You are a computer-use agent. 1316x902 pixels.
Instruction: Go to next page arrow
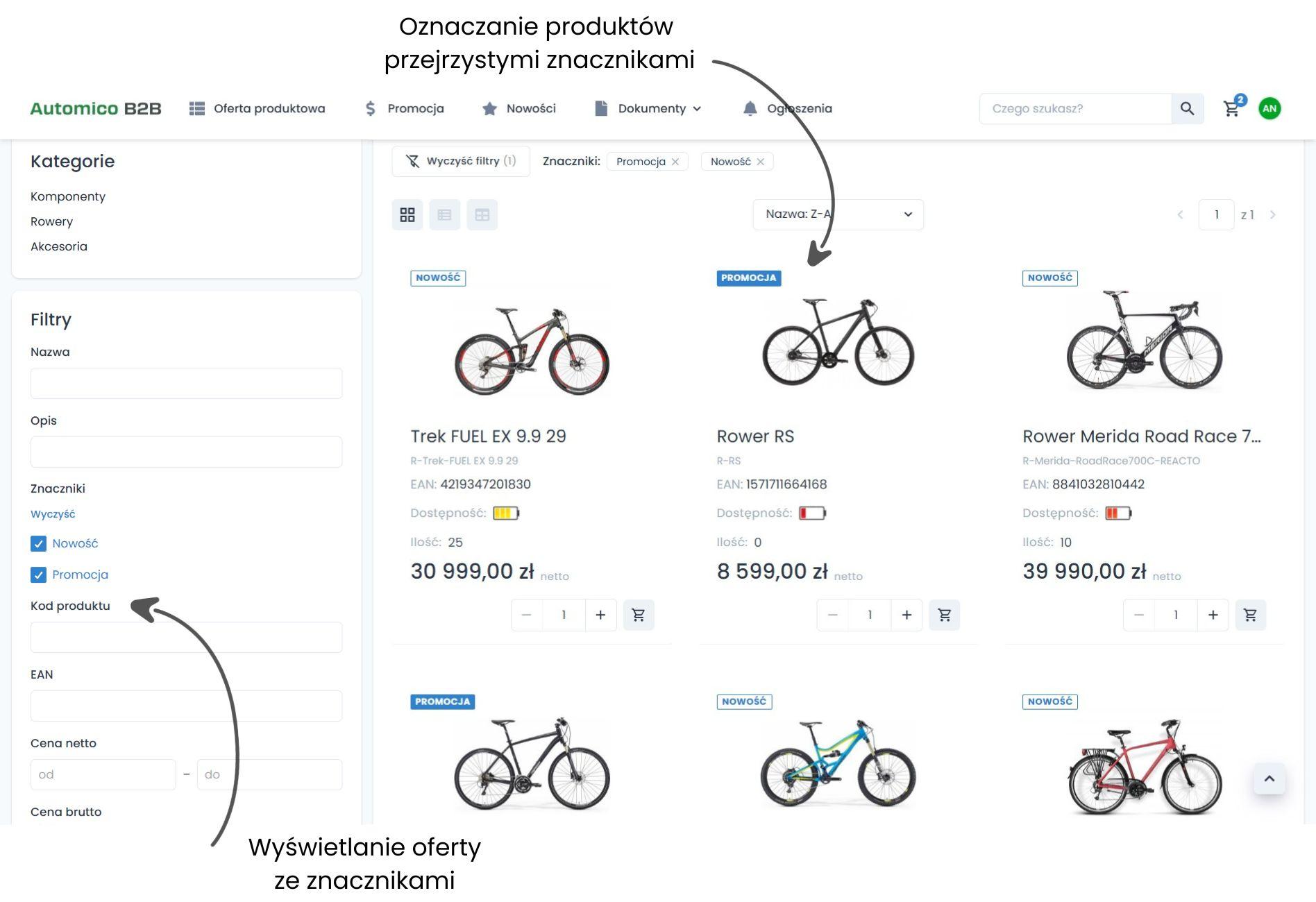(x=1272, y=215)
